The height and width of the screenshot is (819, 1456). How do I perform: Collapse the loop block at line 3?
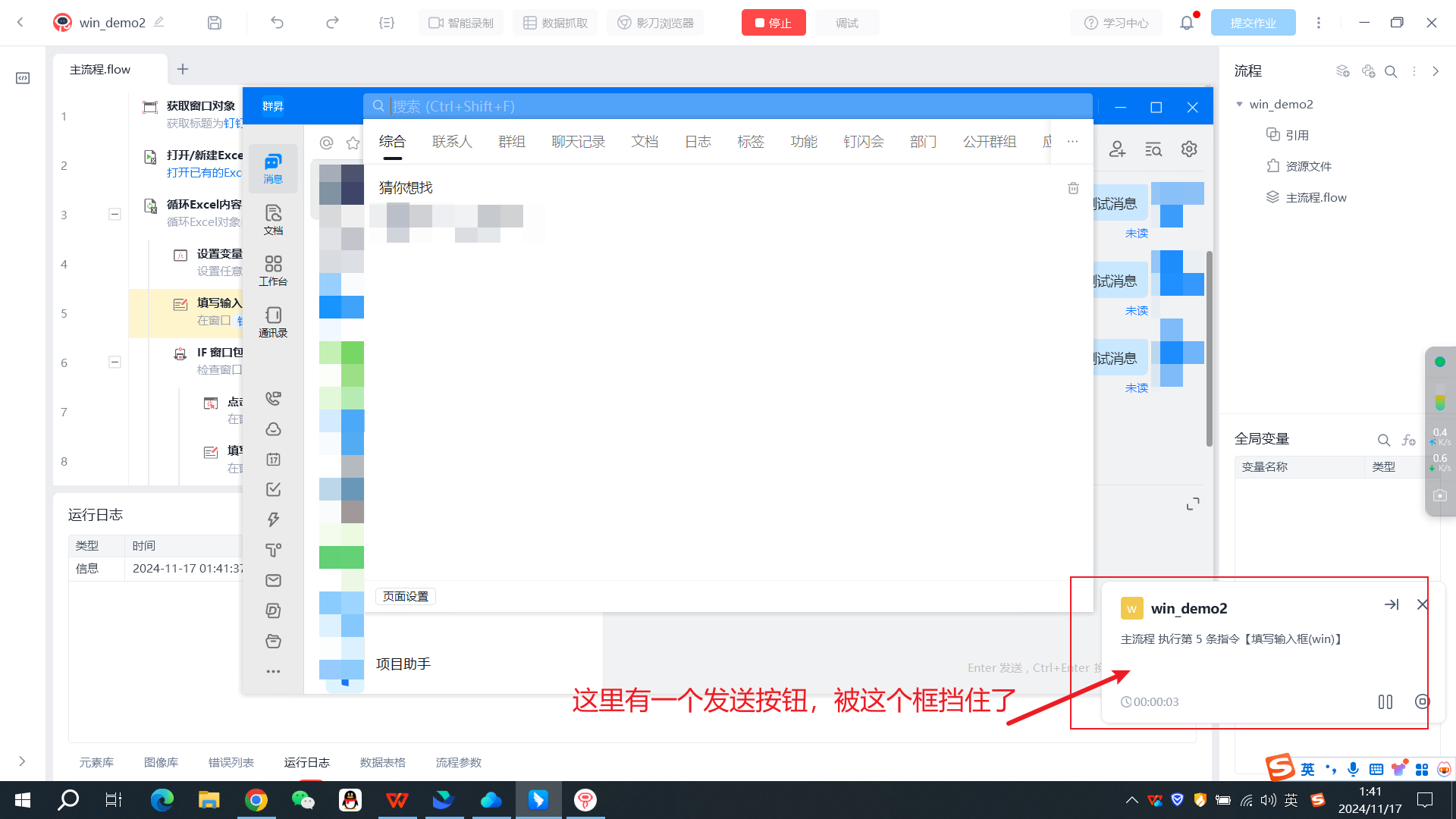115,215
